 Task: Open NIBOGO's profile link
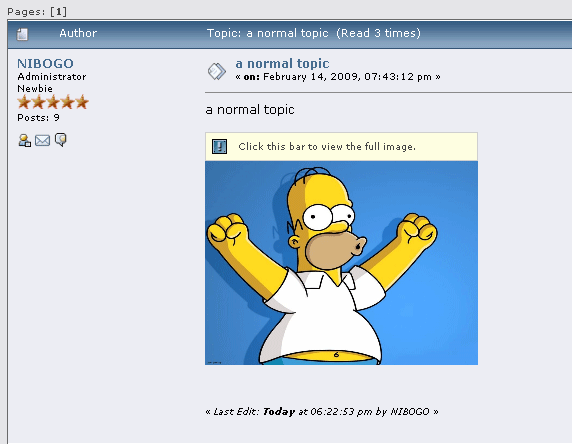[45, 64]
